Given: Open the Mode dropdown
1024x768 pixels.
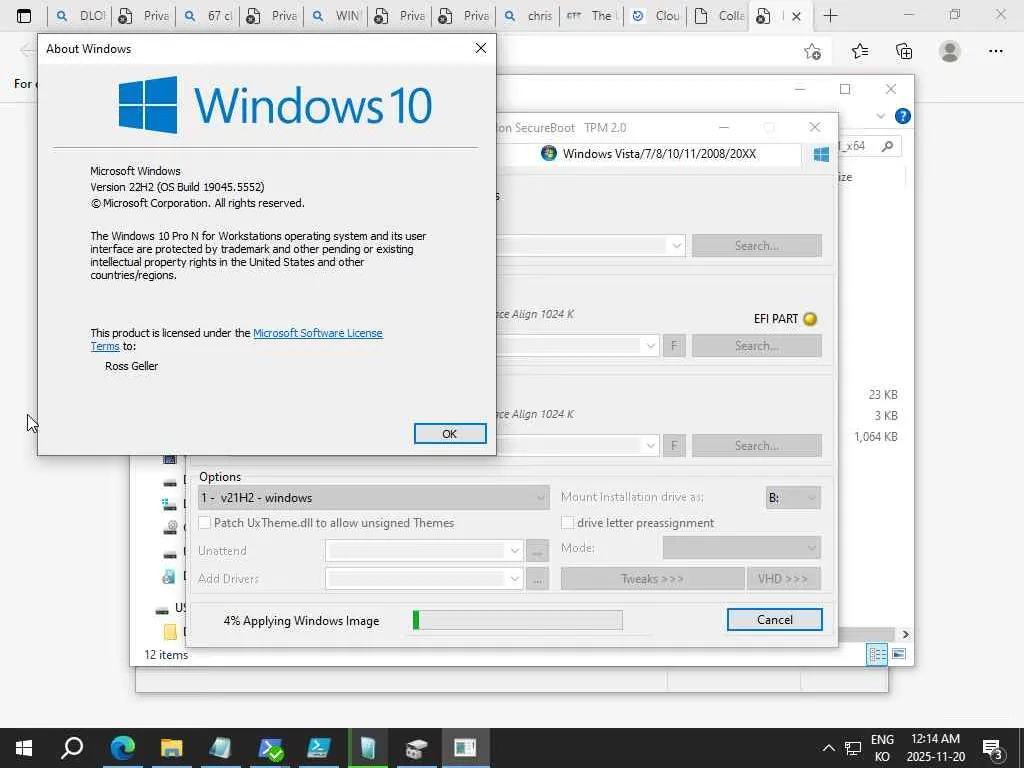Looking at the screenshot, I should 742,548.
